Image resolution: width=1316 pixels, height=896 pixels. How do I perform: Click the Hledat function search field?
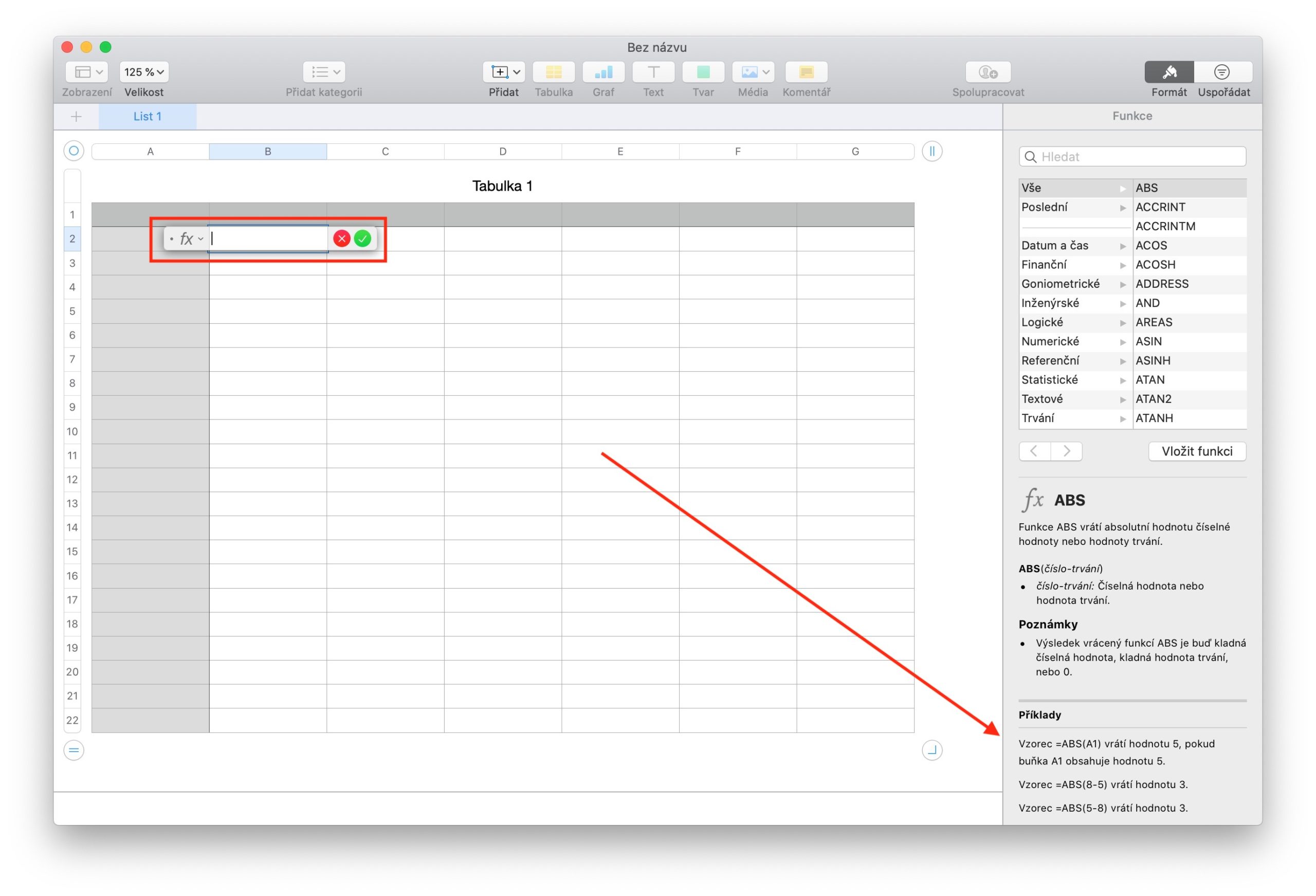pyautogui.click(x=1132, y=156)
